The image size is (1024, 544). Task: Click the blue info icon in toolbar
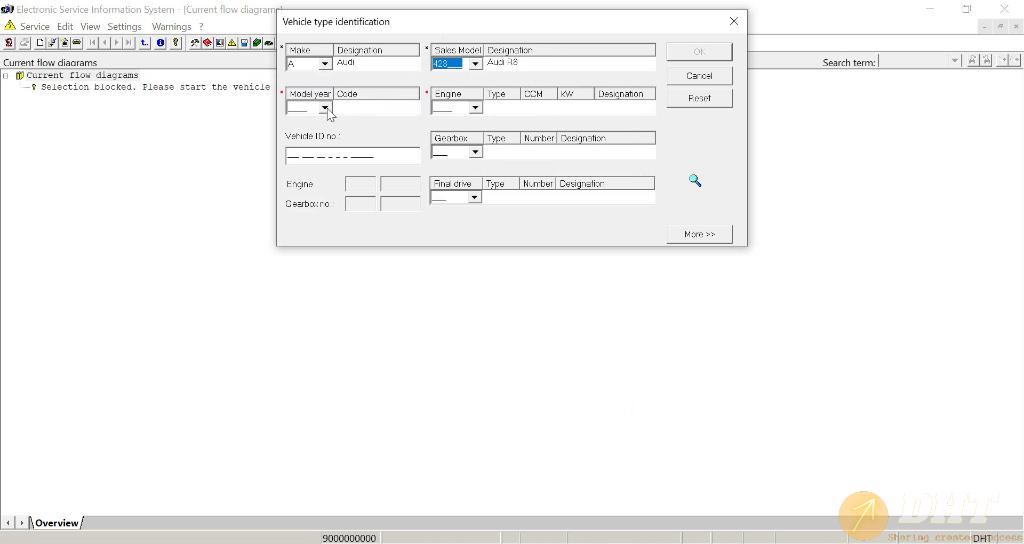(160, 43)
